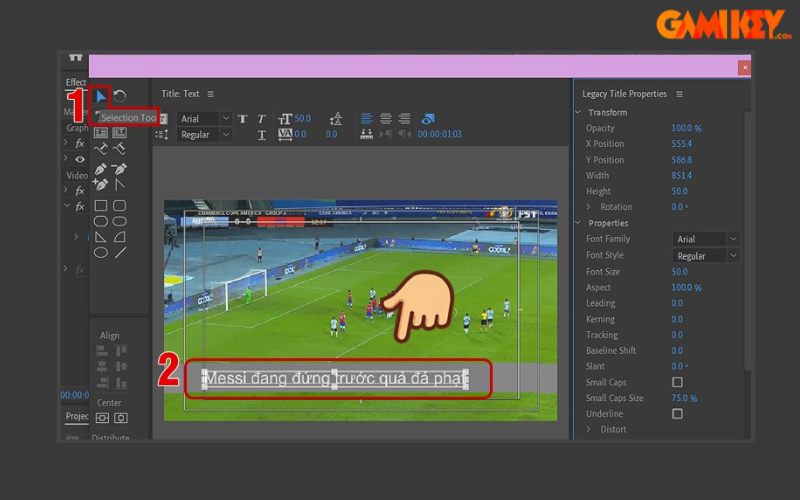Align text right
Image resolution: width=800 pixels, height=500 pixels.
405,119
